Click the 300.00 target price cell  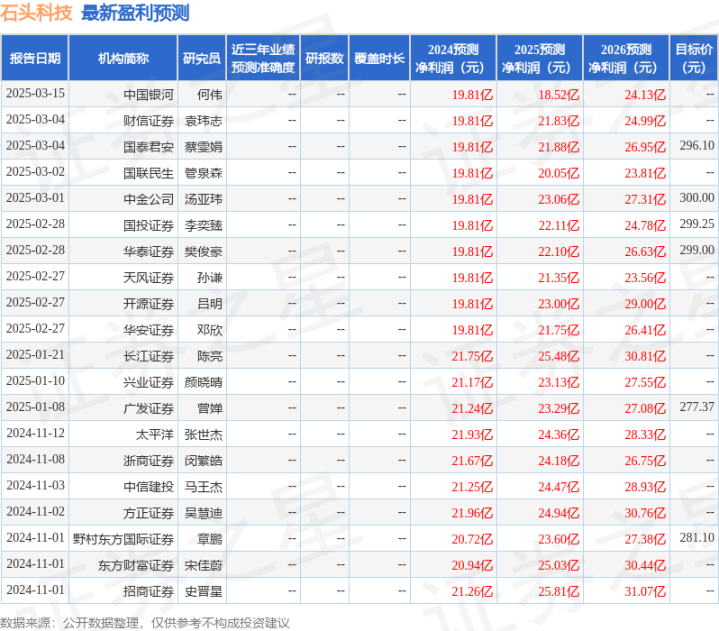(697, 198)
